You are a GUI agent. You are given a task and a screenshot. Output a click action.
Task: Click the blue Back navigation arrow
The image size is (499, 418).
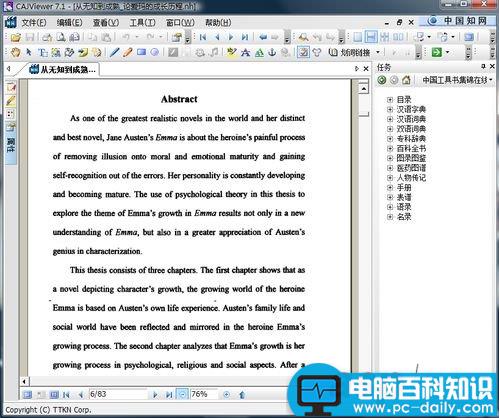pyautogui.click(x=263, y=37)
